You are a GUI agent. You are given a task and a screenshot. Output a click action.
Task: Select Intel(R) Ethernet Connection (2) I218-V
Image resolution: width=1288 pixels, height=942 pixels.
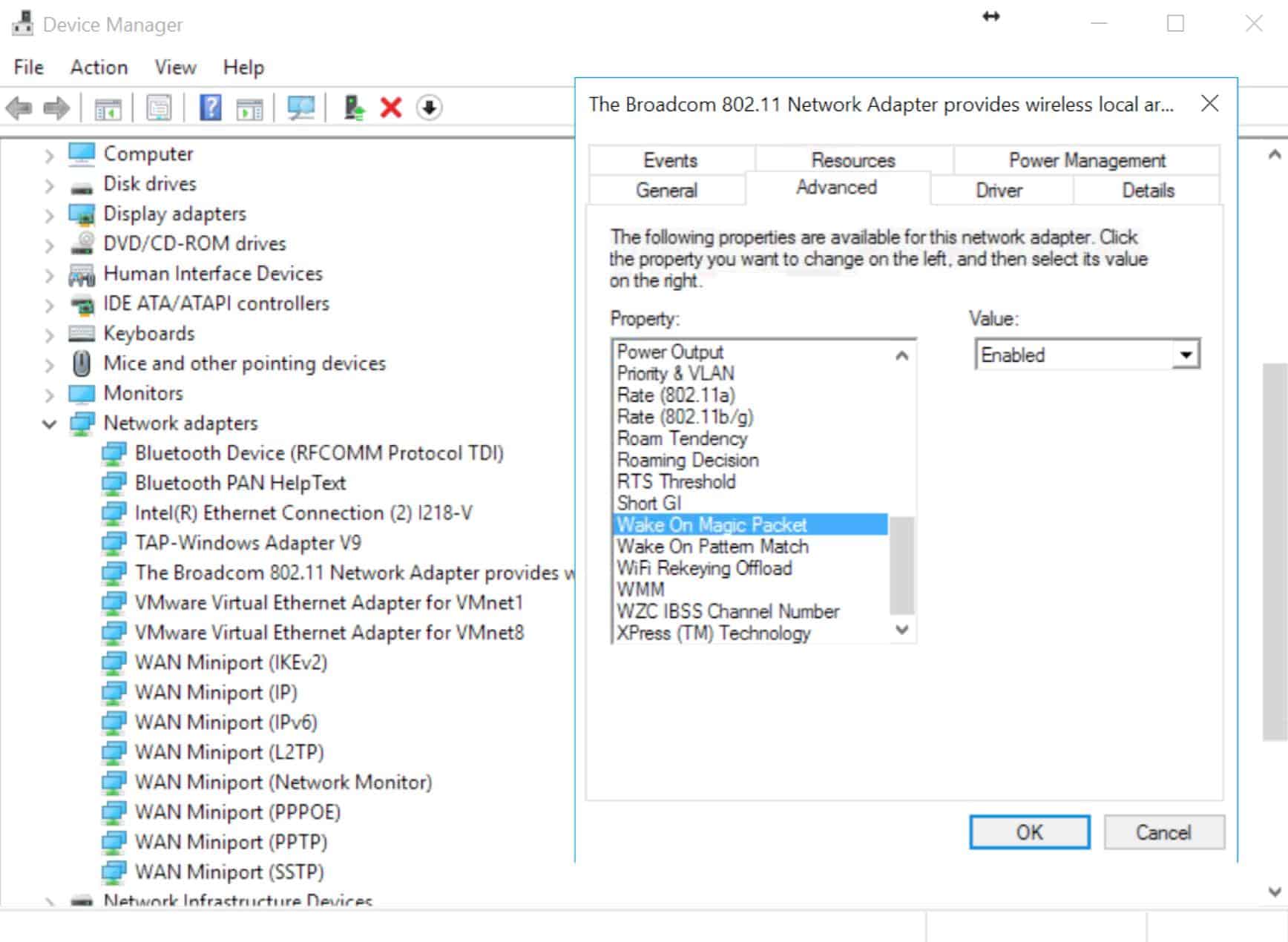pyautogui.click(x=303, y=513)
